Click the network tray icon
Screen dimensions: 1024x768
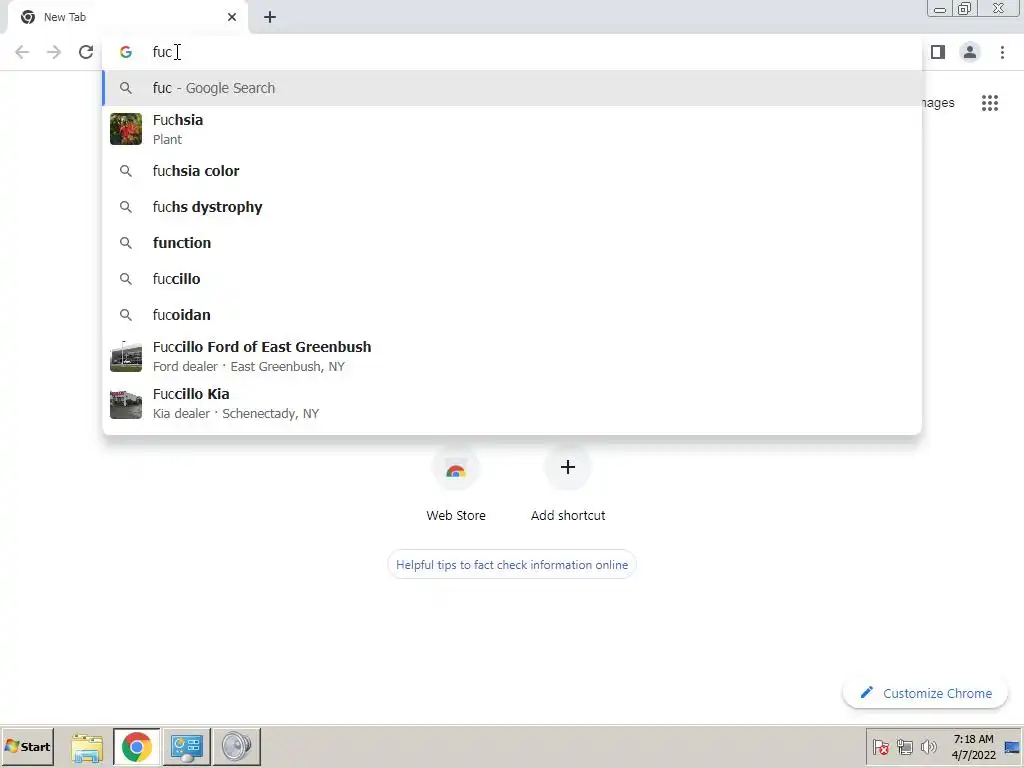904,747
